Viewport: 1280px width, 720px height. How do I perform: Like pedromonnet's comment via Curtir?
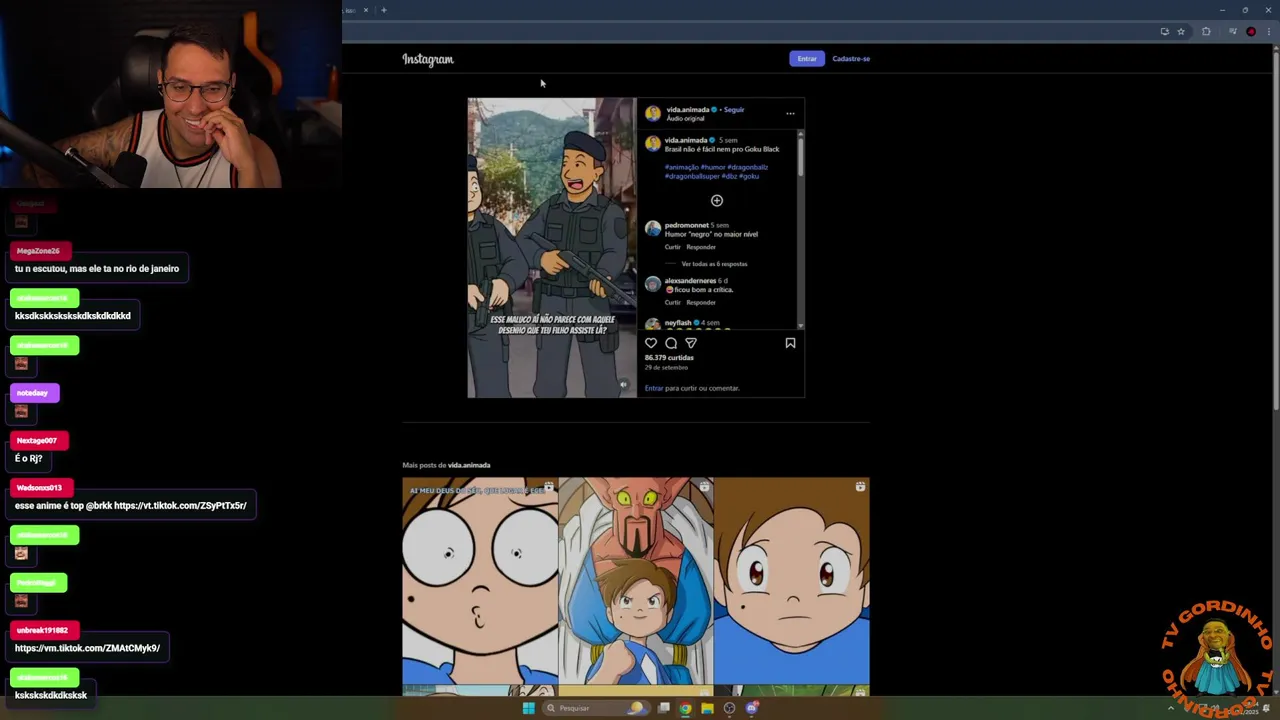pos(673,247)
